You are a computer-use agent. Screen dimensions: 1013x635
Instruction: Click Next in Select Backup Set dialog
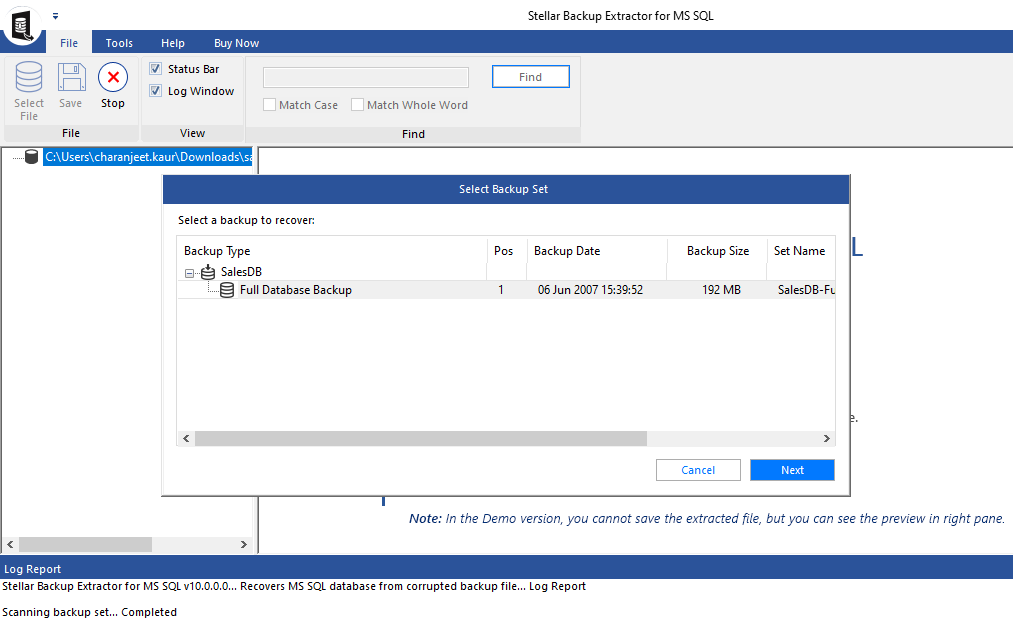(792, 470)
